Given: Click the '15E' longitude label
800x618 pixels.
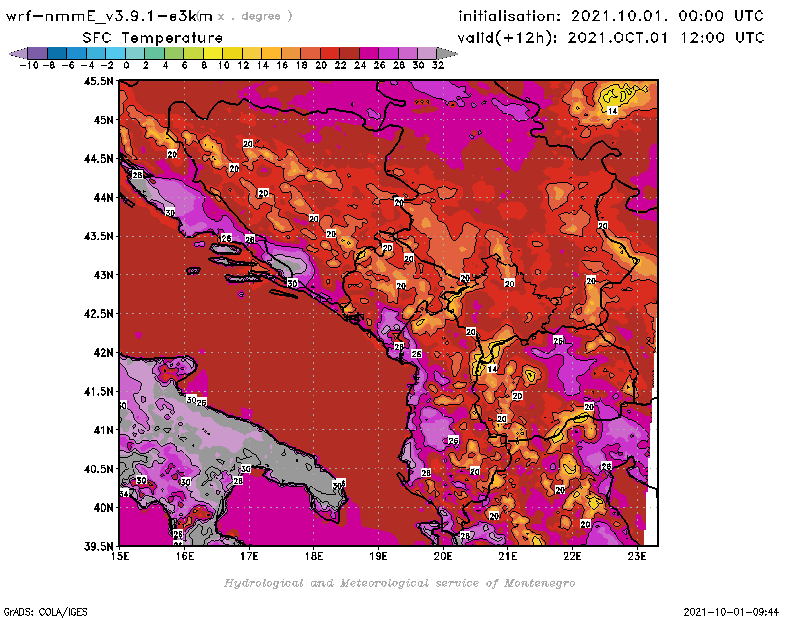Looking at the screenshot, I should pyautogui.click(x=120, y=556).
